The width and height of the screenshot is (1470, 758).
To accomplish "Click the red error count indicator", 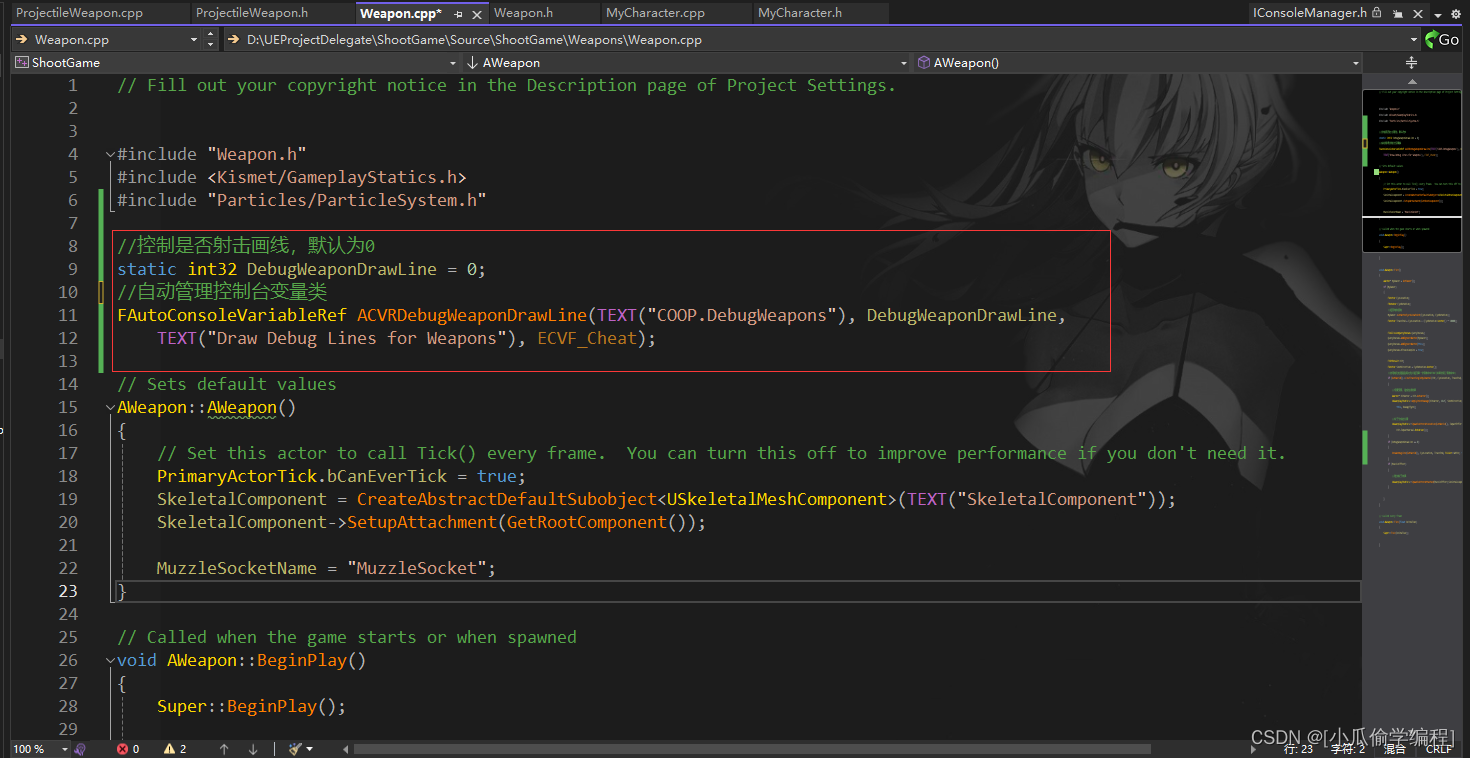I will [128, 748].
